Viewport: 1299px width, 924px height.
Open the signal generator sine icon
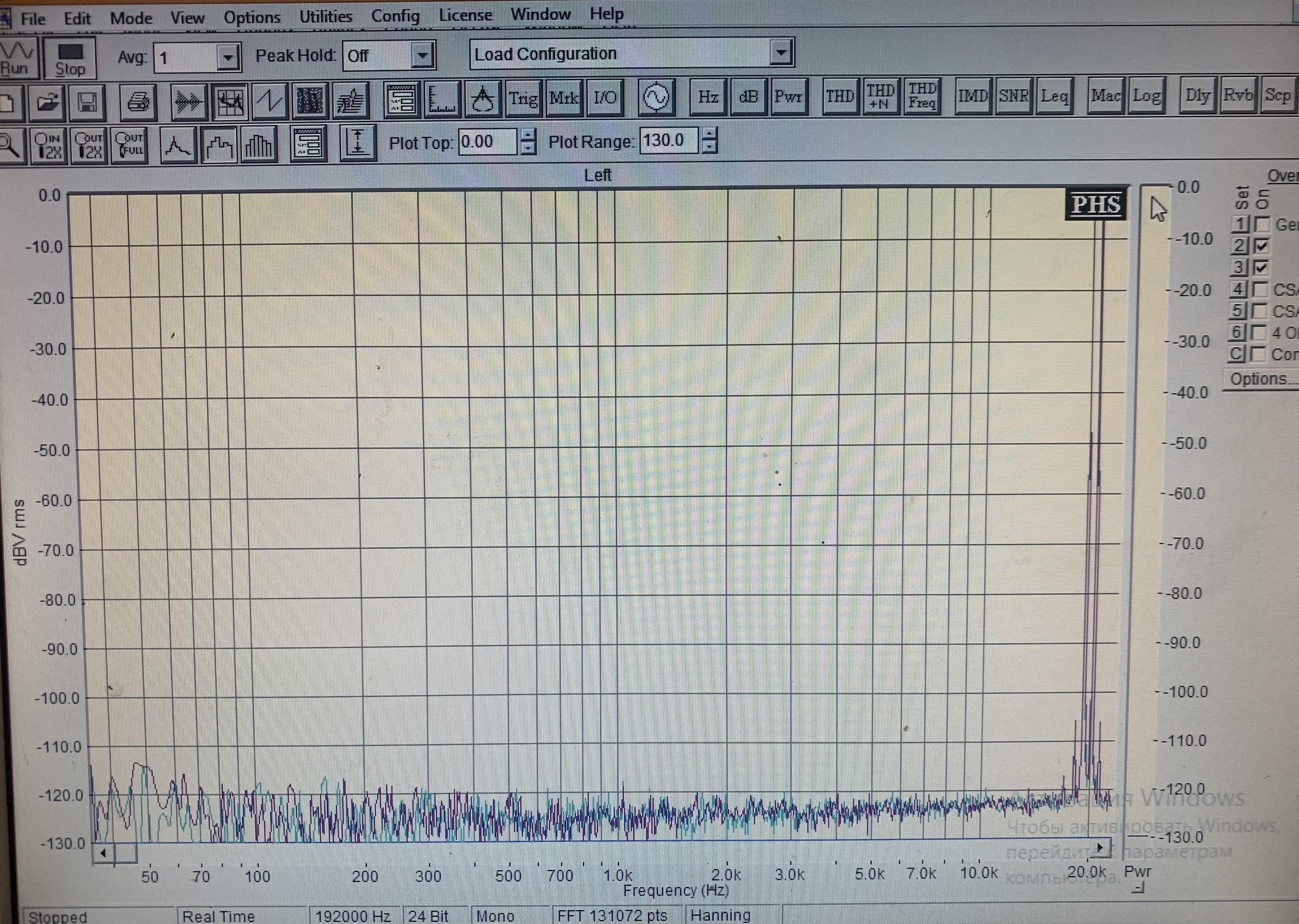pos(656,97)
